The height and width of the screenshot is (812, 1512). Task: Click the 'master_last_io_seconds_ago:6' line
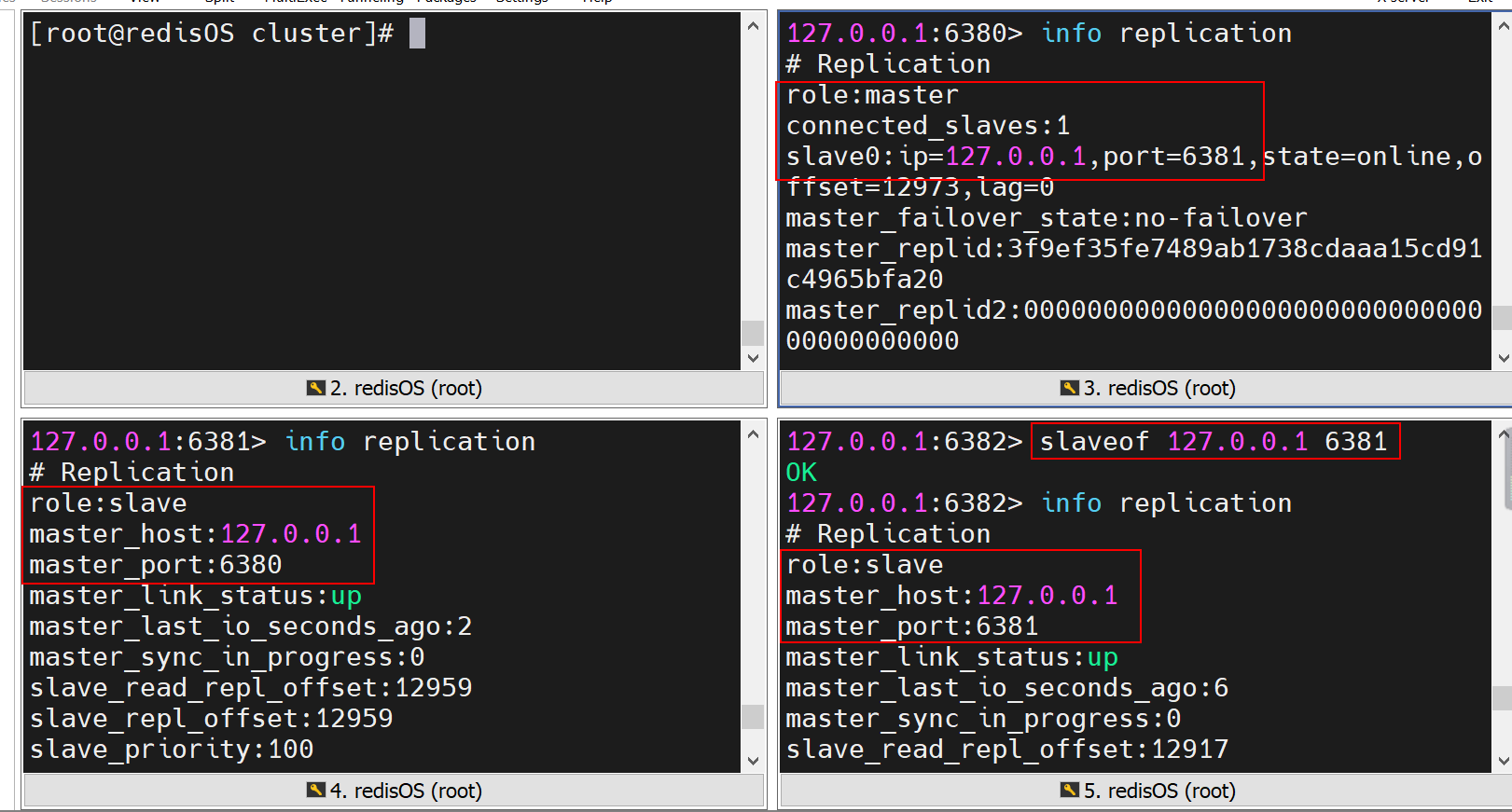coord(1007,688)
